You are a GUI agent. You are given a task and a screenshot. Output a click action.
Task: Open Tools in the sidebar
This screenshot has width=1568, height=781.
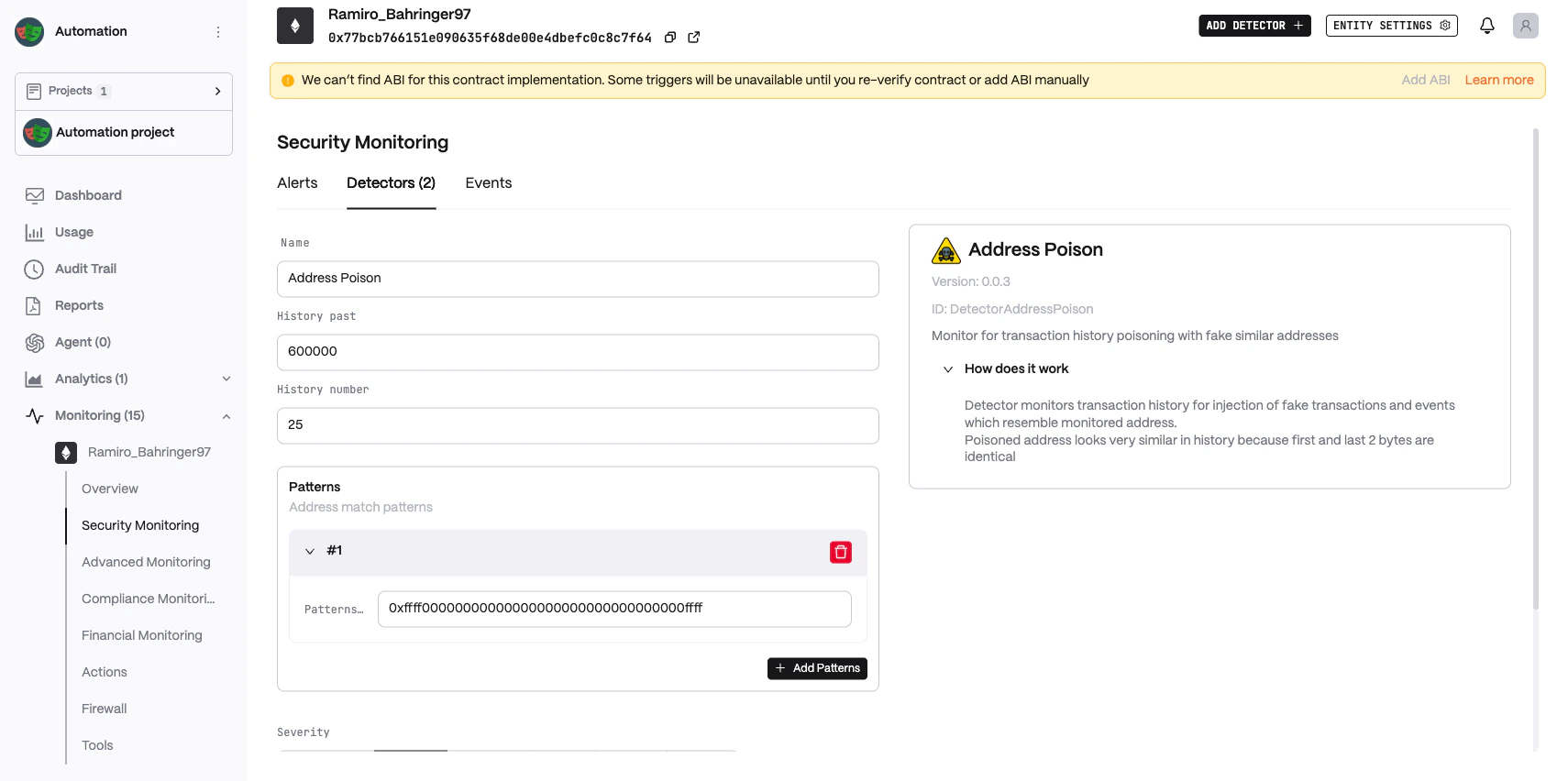click(x=97, y=745)
